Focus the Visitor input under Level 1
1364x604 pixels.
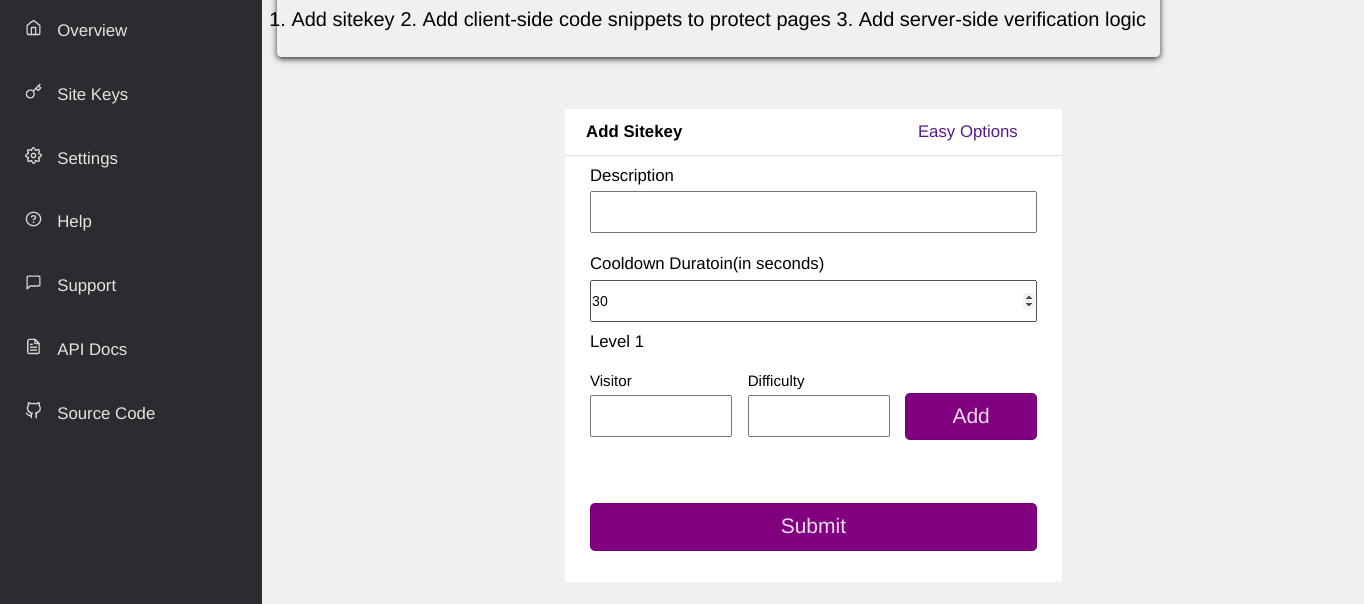[x=661, y=416]
